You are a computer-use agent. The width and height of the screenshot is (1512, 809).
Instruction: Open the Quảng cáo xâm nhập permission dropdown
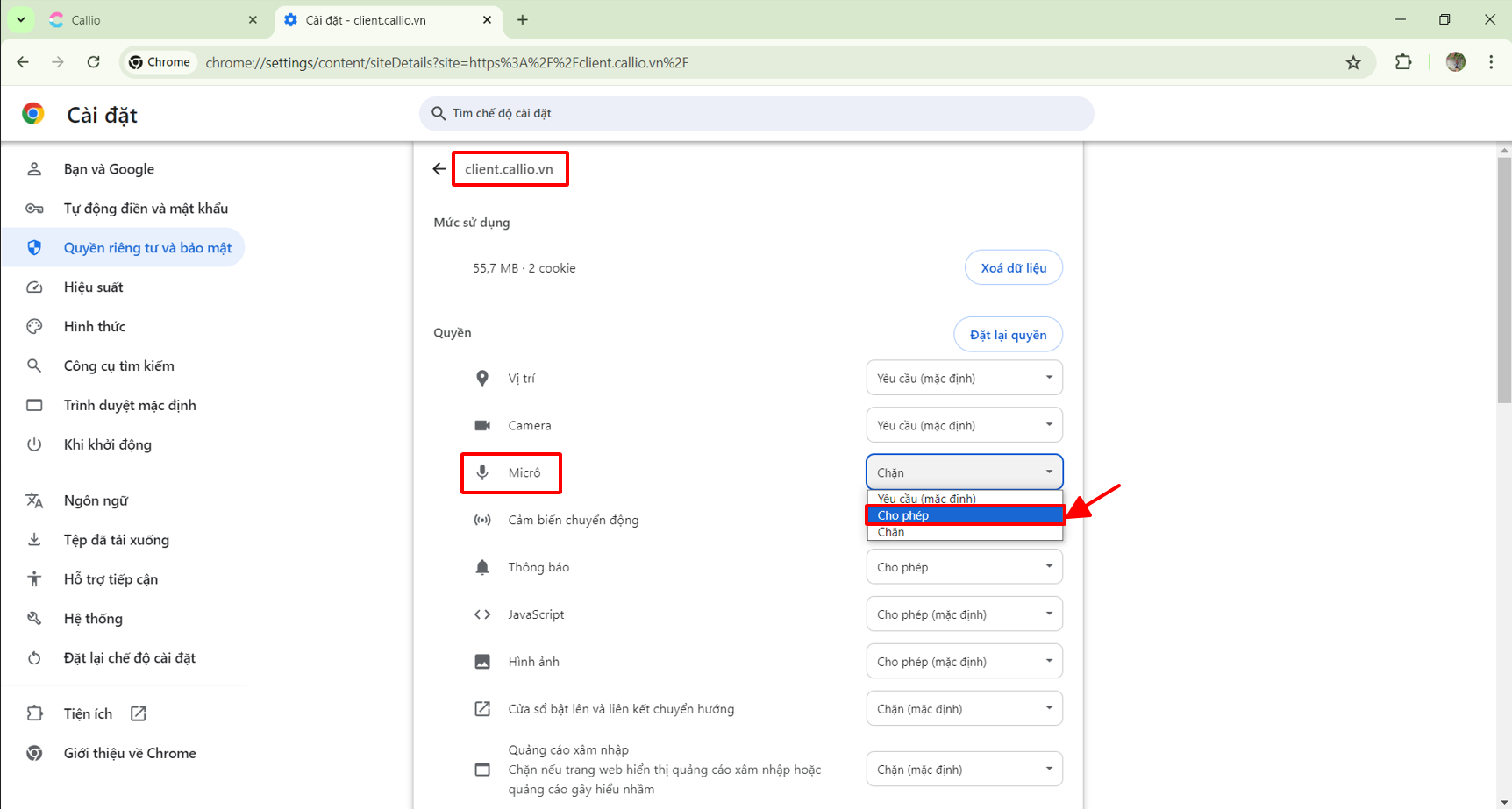point(965,770)
